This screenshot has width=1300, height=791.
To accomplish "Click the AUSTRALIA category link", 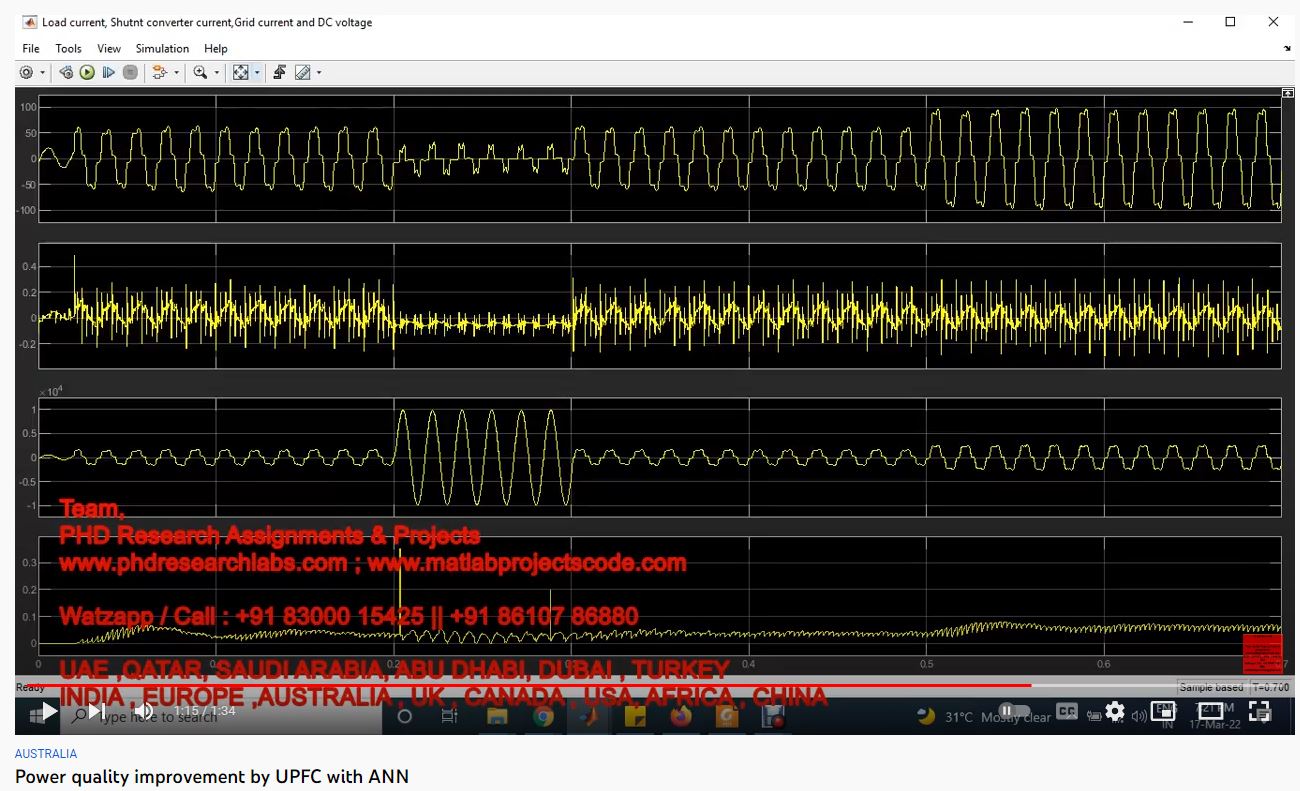I will [46, 754].
